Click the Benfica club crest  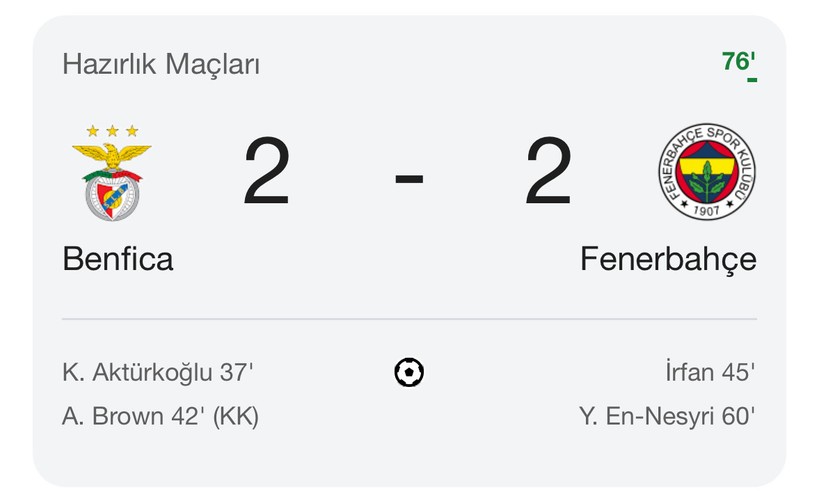112,173
